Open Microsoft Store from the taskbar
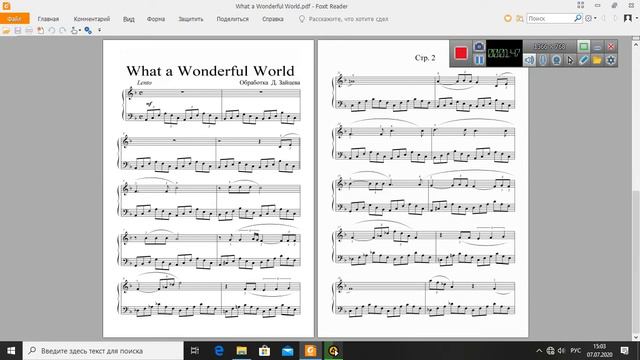The height and width of the screenshot is (360, 640). 264,351
